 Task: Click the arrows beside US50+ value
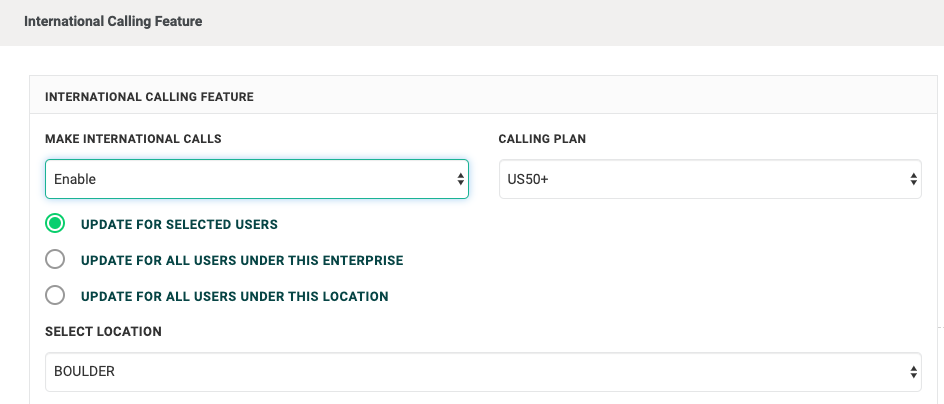913,179
